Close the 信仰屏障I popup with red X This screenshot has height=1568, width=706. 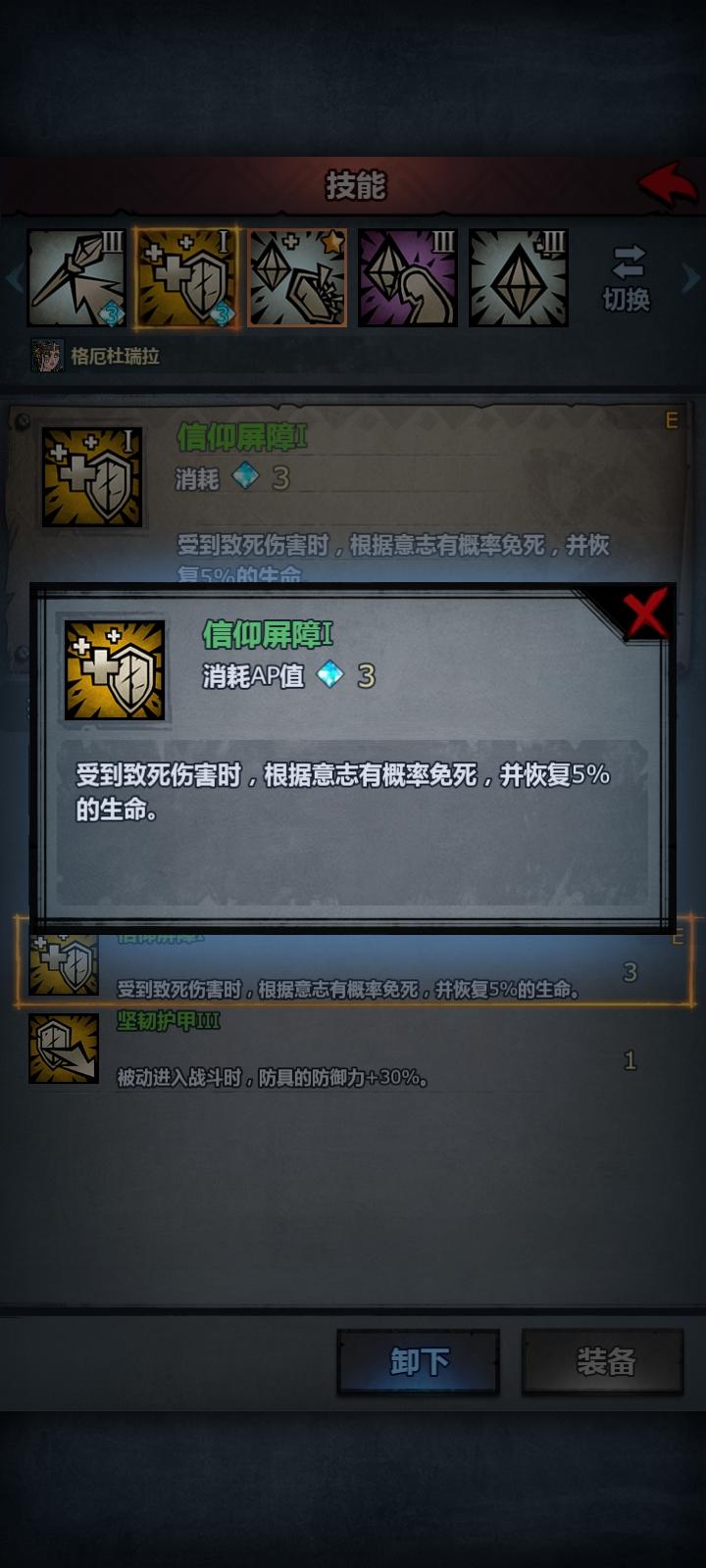[646, 612]
